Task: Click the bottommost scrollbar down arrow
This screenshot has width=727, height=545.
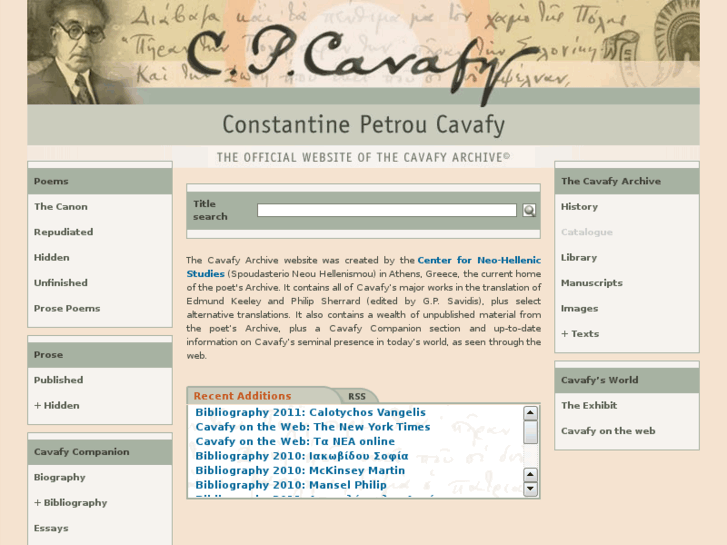Action: pos(530,489)
